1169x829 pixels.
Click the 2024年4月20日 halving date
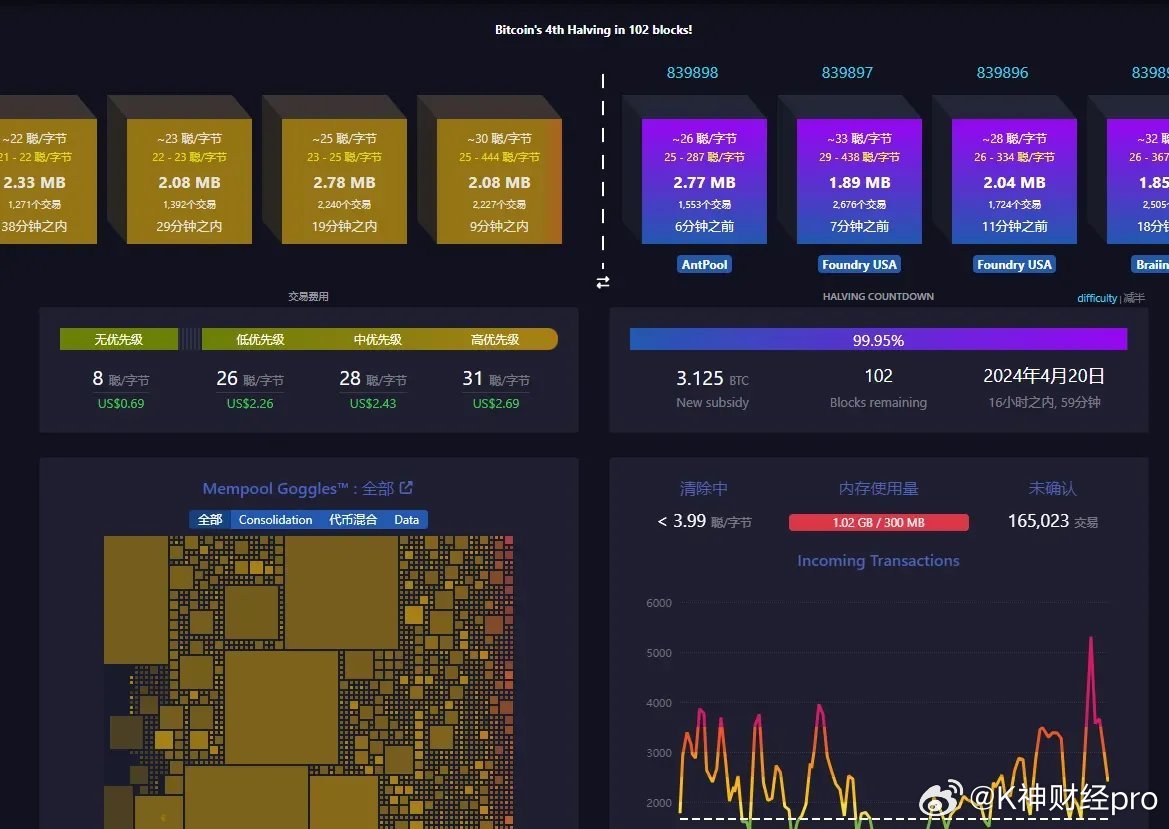click(x=1044, y=376)
